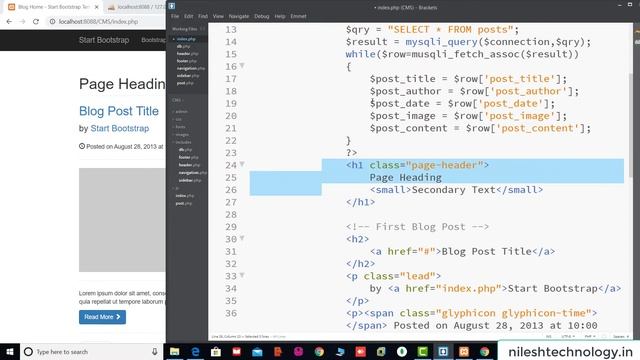640x360 pixels.
Task: Open sidebar.php under the includes folder
Action: (190, 180)
